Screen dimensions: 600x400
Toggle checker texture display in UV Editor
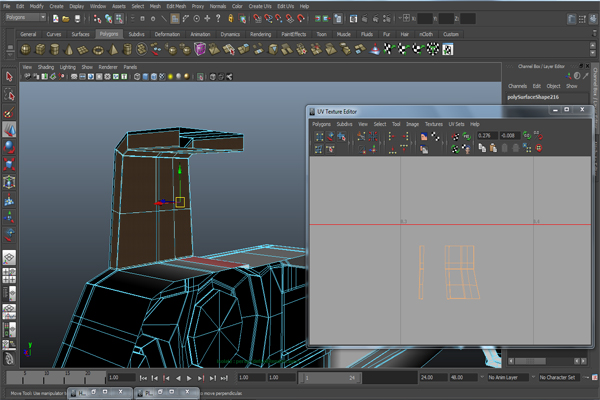pyautogui.click(x=435, y=136)
